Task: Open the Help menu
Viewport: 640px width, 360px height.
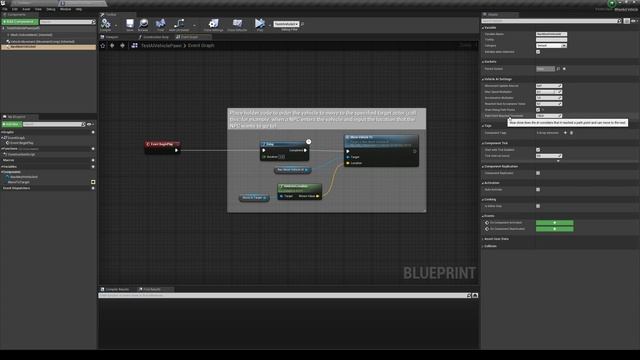Action: 79,9
